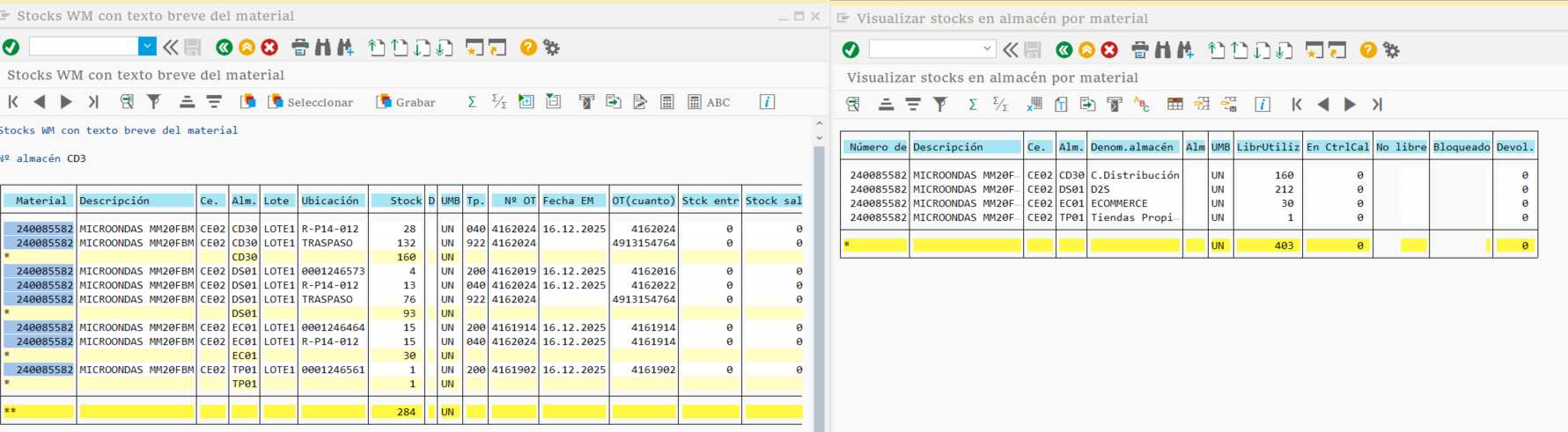Click the ABC analysis icon in Visualizar stocks toolbar
The image size is (1568, 432).
point(1142,105)
